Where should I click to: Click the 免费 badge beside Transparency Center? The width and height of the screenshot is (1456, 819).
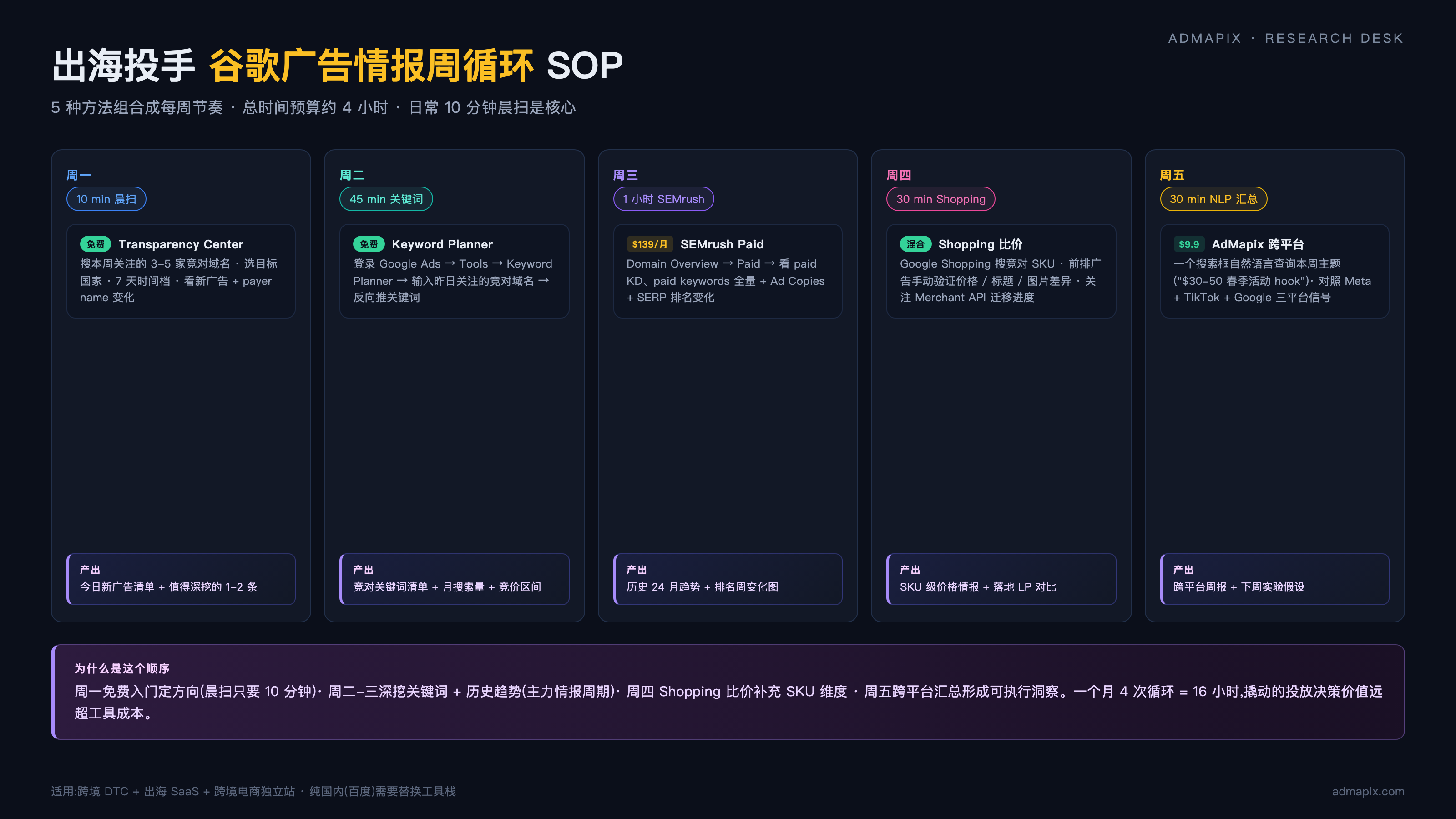click(x=95, y=244)
